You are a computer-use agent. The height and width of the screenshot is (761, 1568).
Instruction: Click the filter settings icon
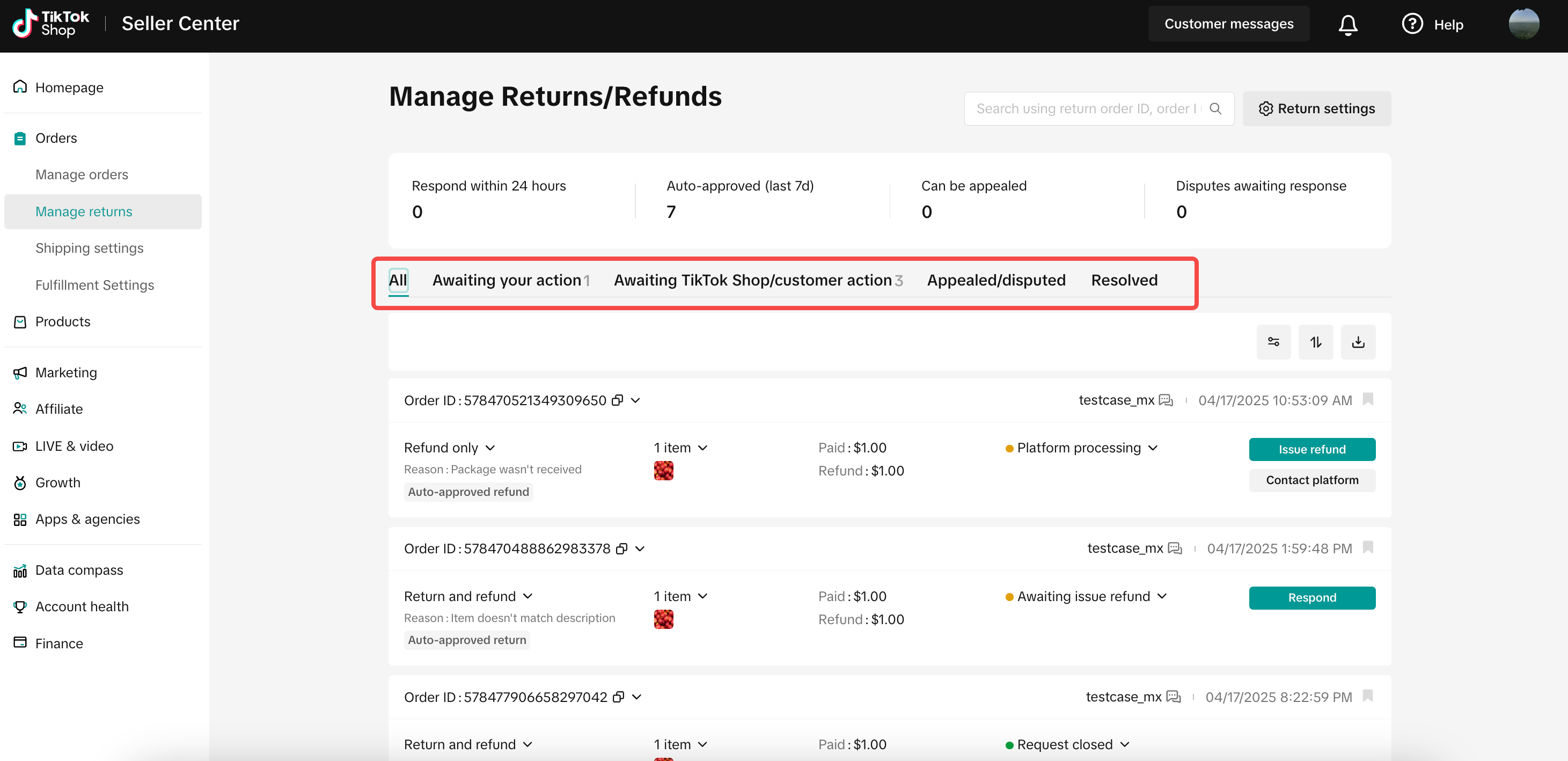click(x=1273, y=342)
